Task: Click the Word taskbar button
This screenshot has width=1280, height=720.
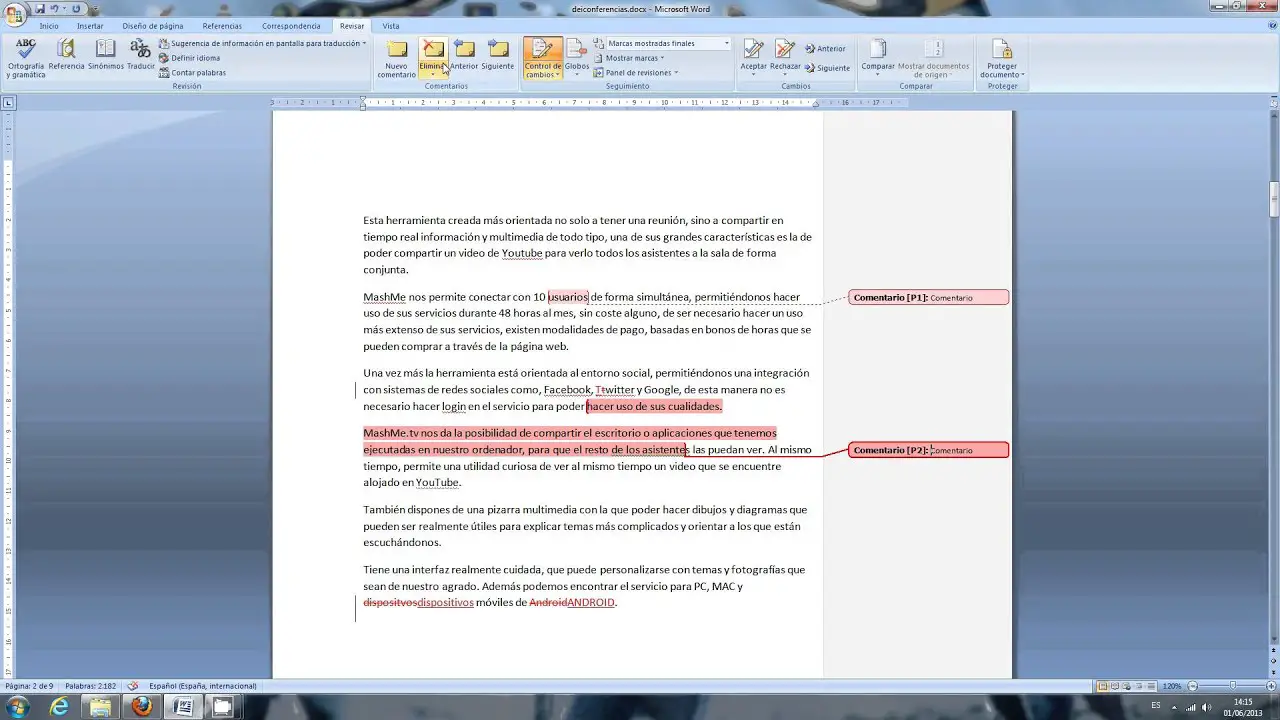Action: (183, 707)
